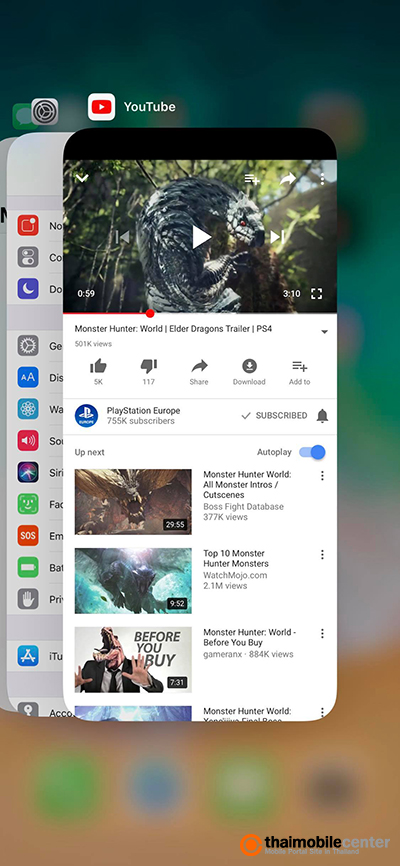Open Before You Buy video thumbnail
This screenshot has height=866, width=400.
[x=133, y=659]
